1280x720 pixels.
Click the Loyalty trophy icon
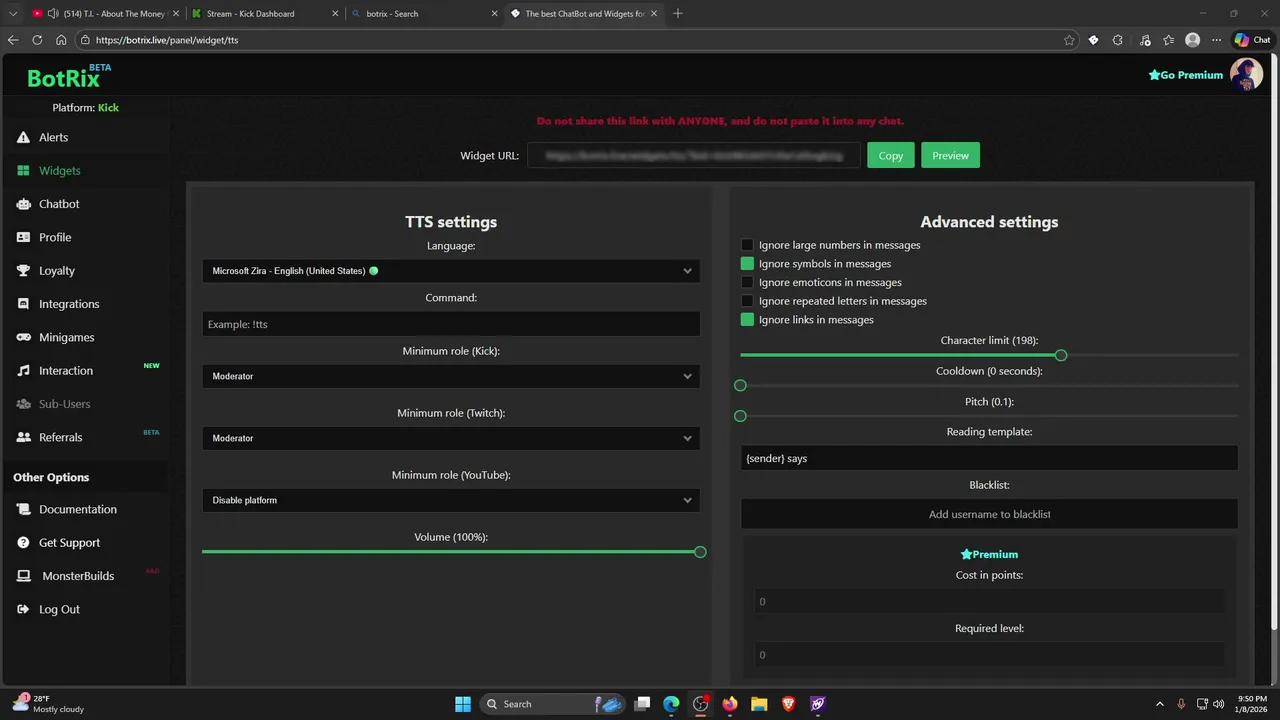click(x=23, y=271)
